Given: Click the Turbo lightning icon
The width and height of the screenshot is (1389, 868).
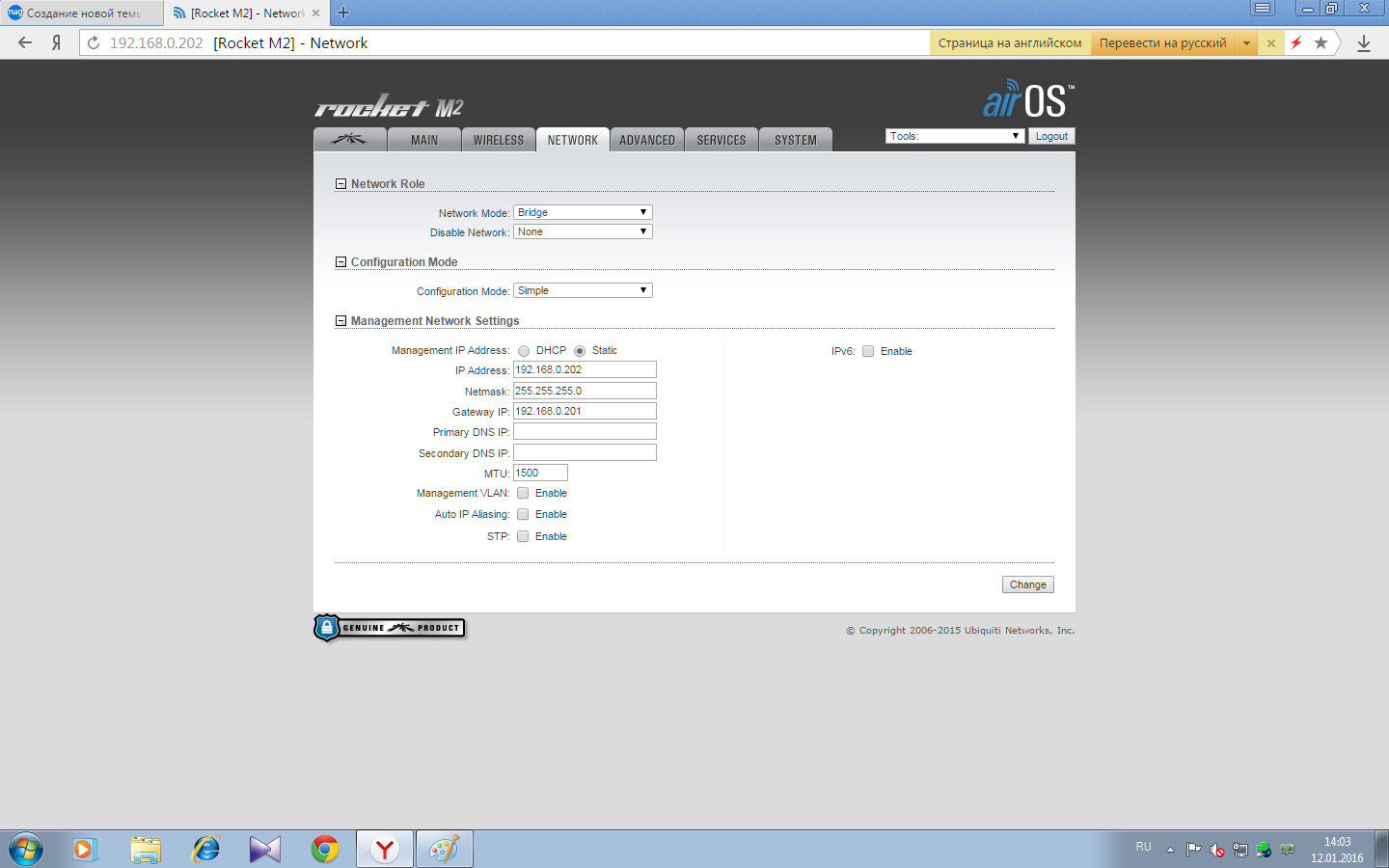Looking at the screenshot, I should tap(1296, 42).
